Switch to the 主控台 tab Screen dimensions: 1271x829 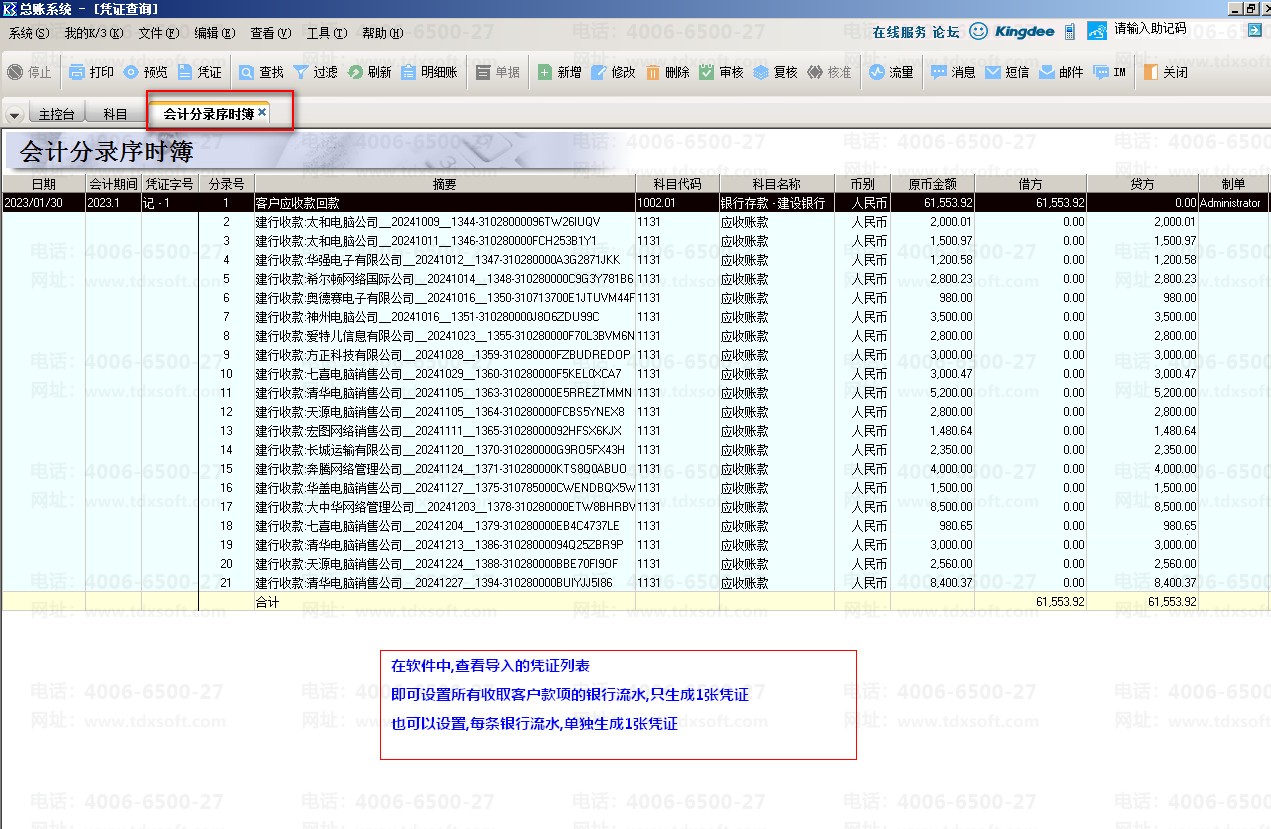tap(56, 114)
